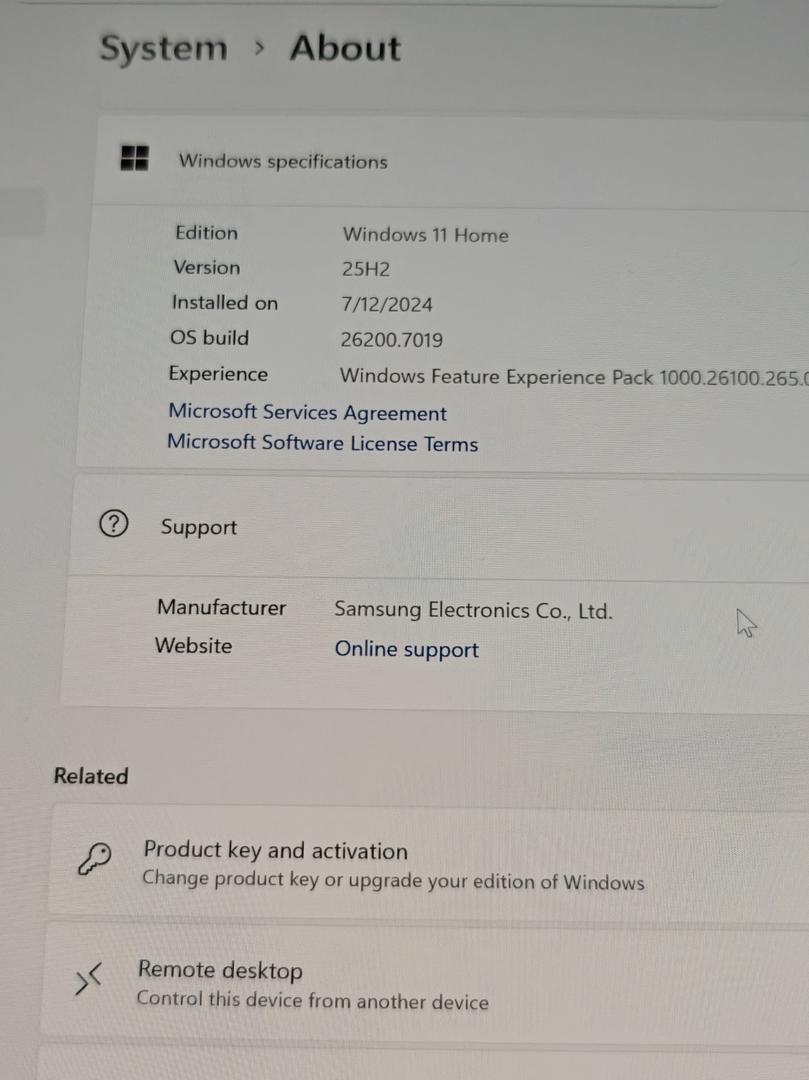Open Microsoft Software License Terms link

(x=322, y=443)
